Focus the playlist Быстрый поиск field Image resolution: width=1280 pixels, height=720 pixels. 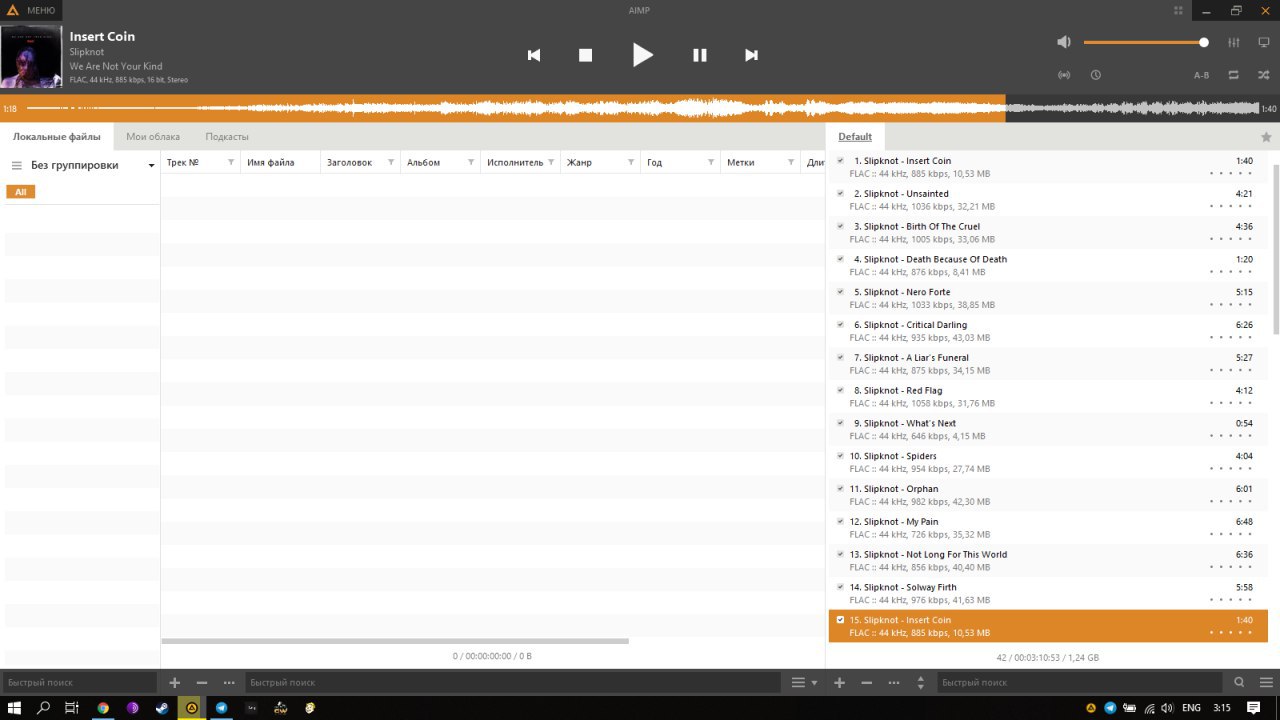coord(1082,682)
